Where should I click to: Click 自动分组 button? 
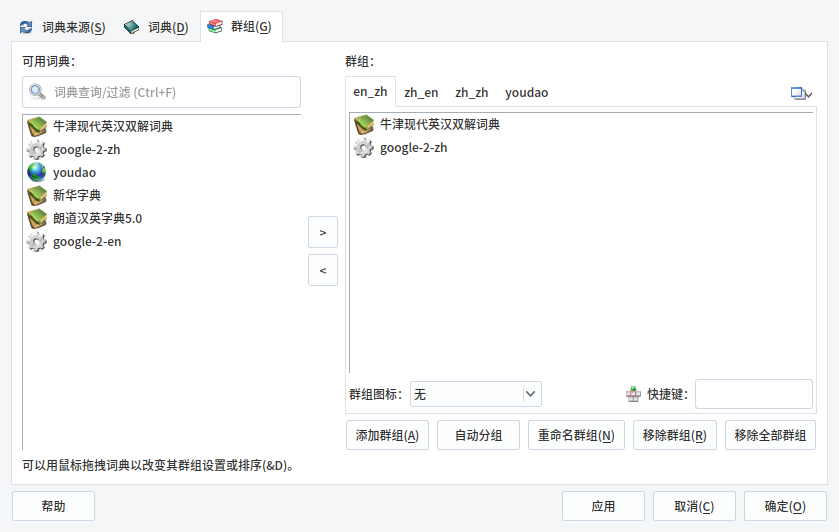pyautogui.click(x=478, y=435)
